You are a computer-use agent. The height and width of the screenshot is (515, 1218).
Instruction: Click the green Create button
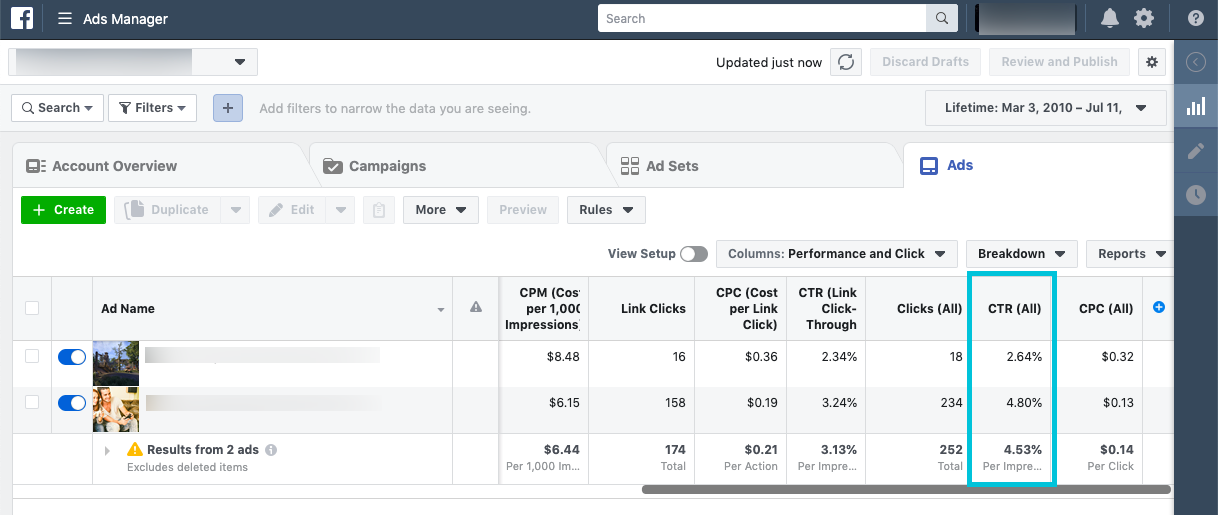click(63, 210)
